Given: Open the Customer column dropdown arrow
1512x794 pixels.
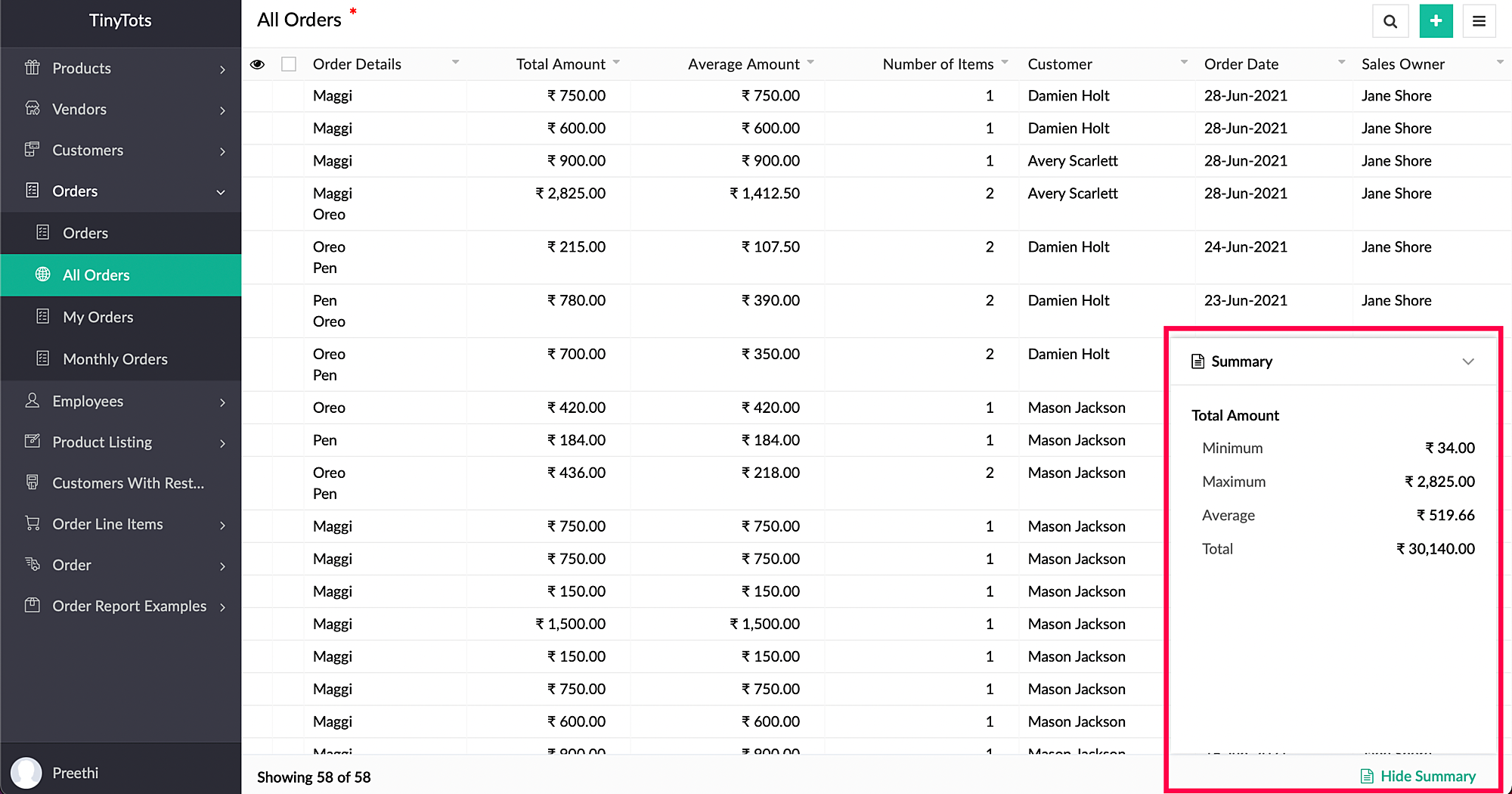Looking at the screenshot, I should [x=1184, y=63].
